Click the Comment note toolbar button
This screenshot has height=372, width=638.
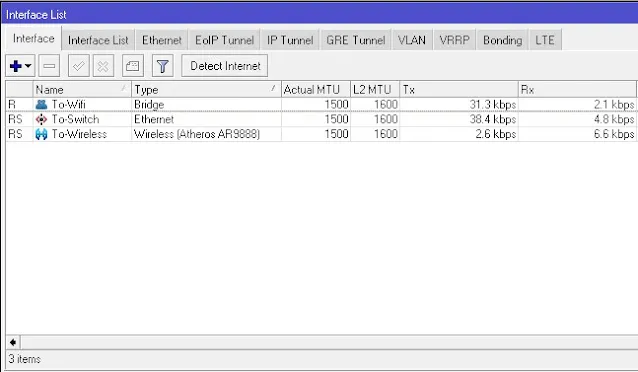coord(133,66)
